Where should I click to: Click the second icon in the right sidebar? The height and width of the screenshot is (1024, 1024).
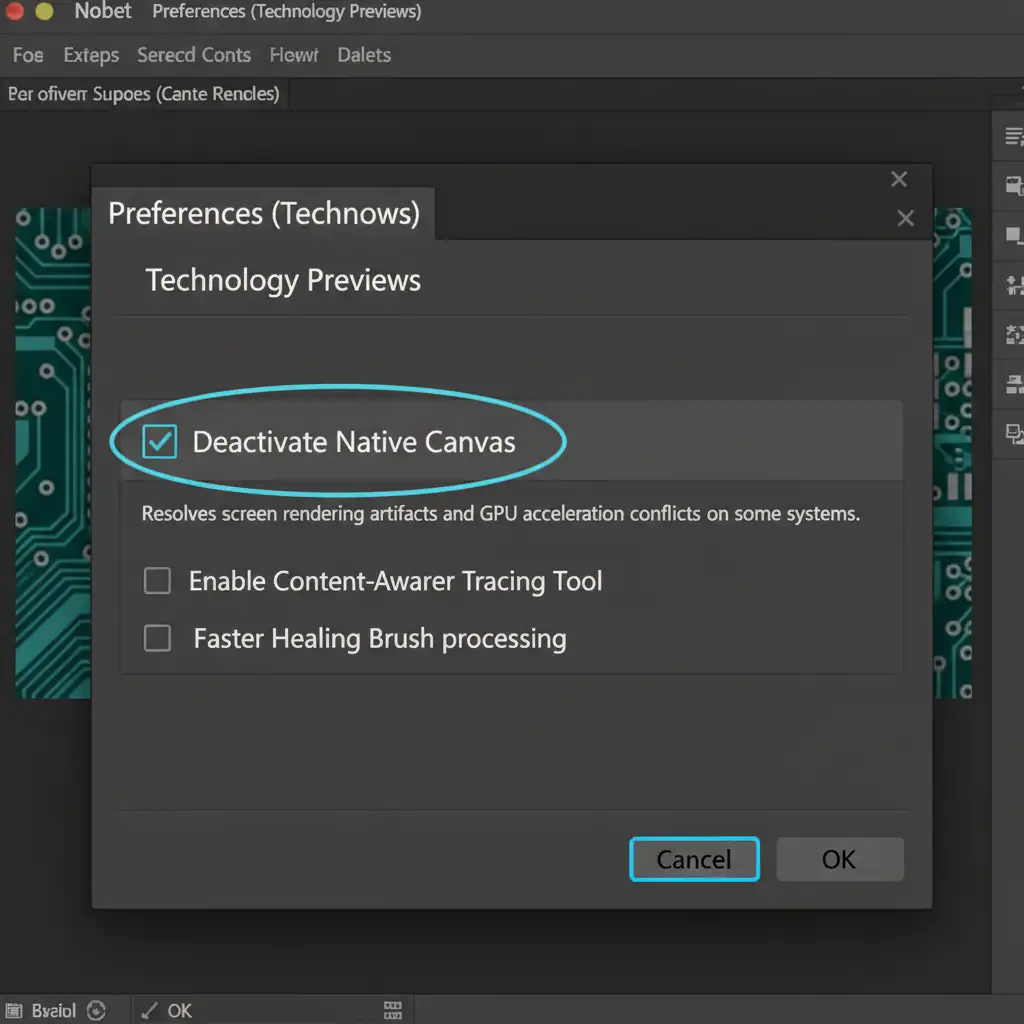[1013, 185]
